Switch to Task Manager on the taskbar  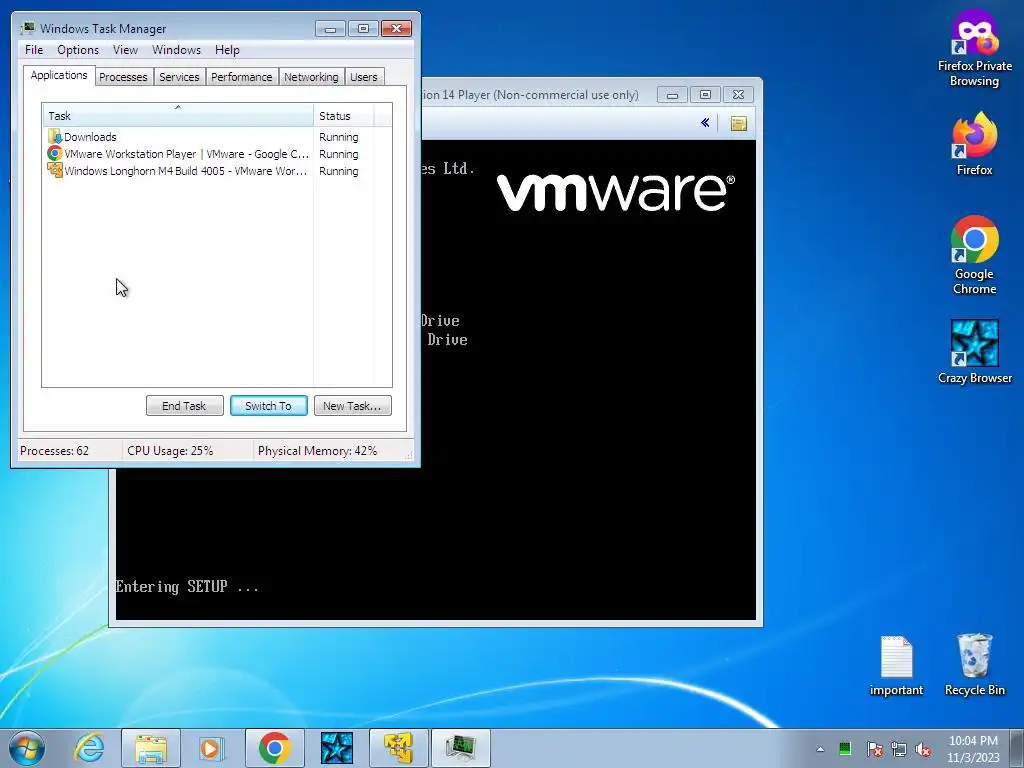pyautogui.click(x=461, y=748)
